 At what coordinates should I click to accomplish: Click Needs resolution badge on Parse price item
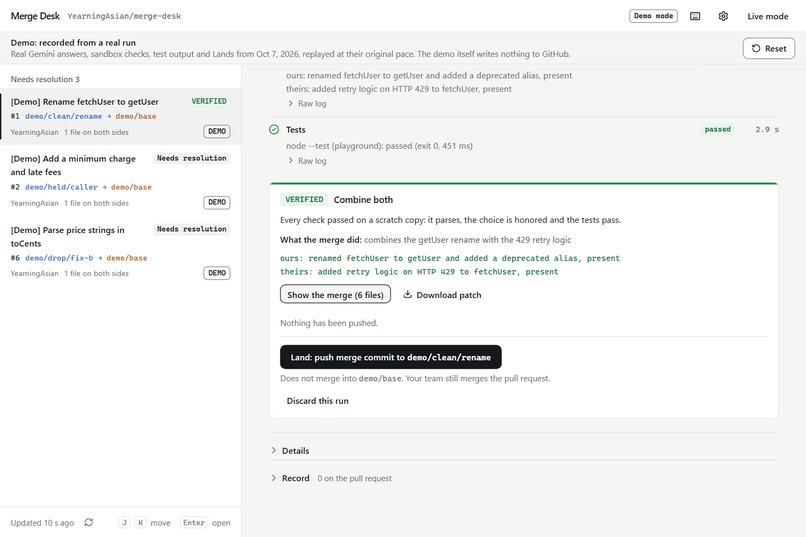tap(192, 229)
